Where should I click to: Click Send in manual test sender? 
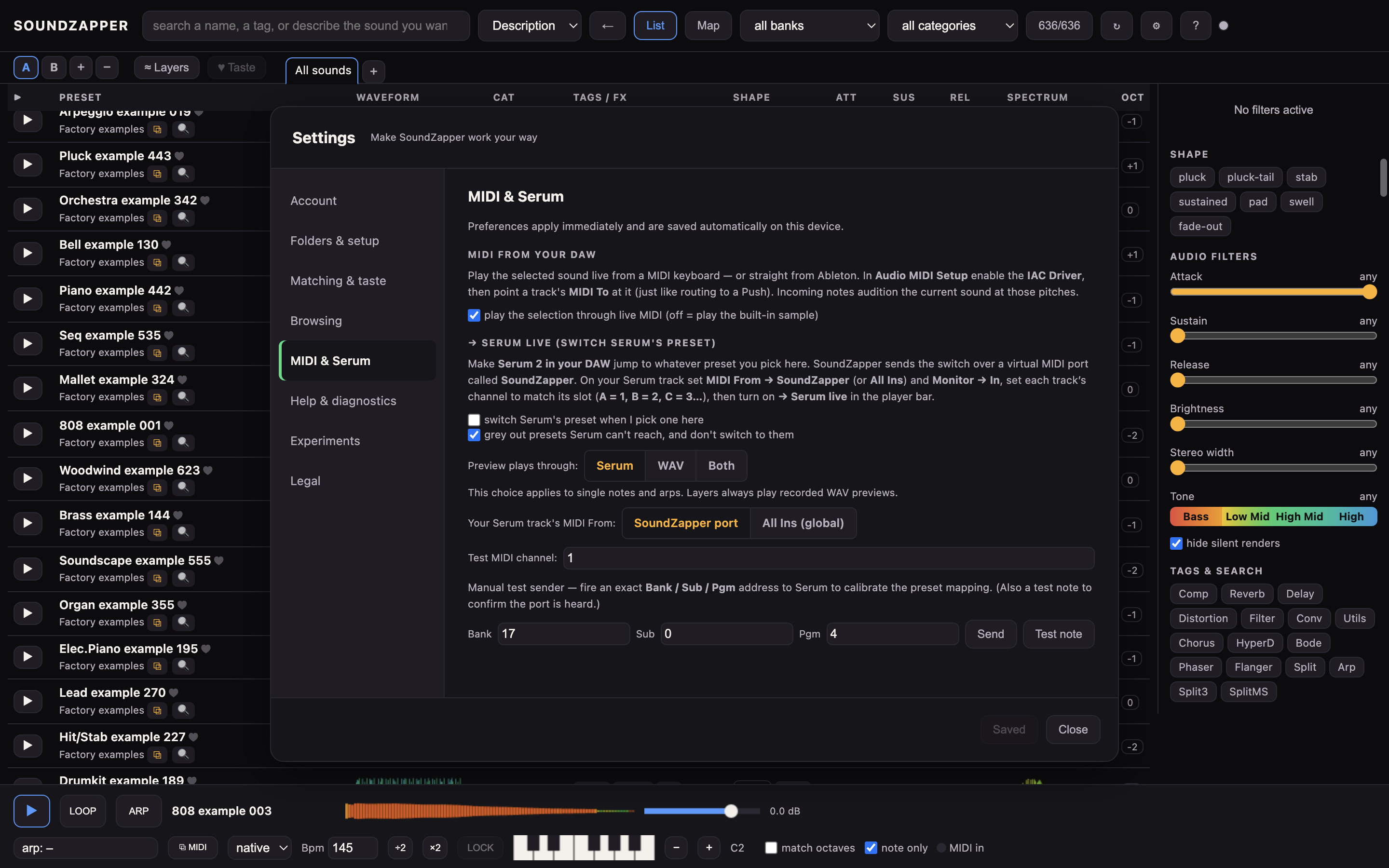pos(991,634)
